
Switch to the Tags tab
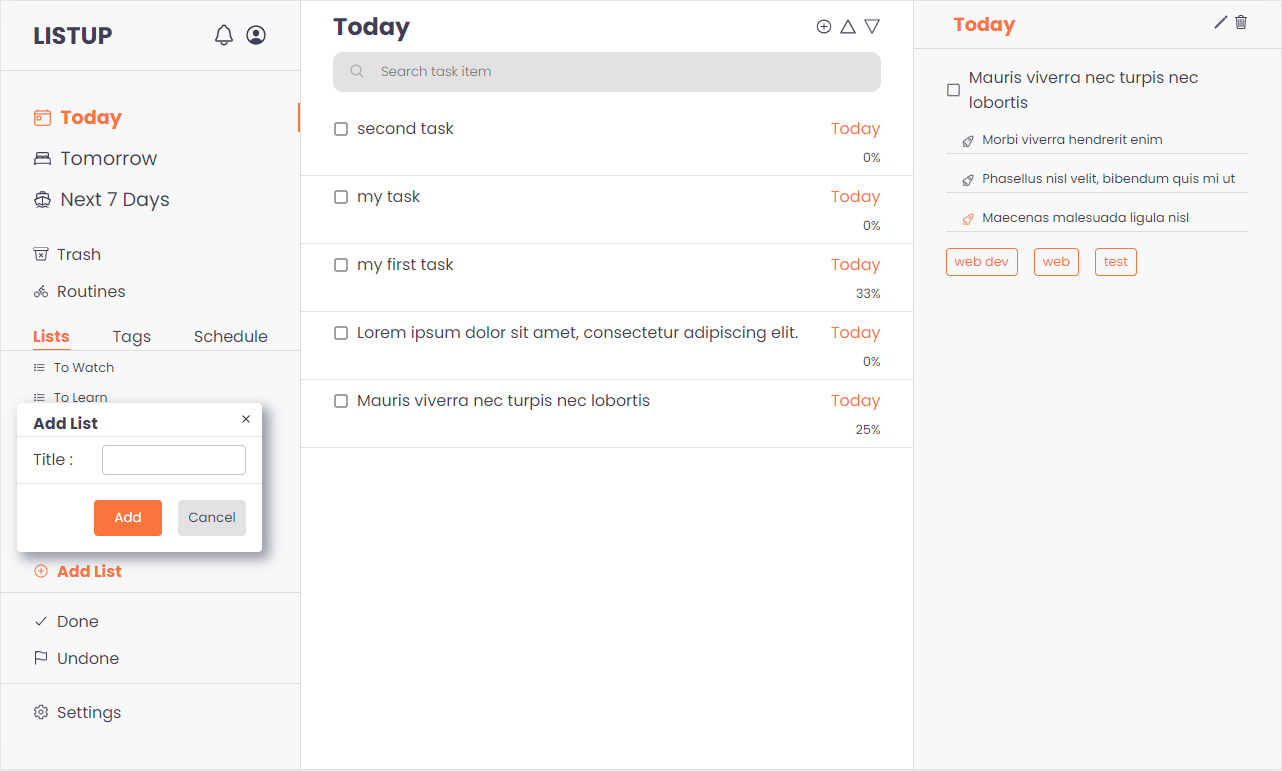(131, 336)
